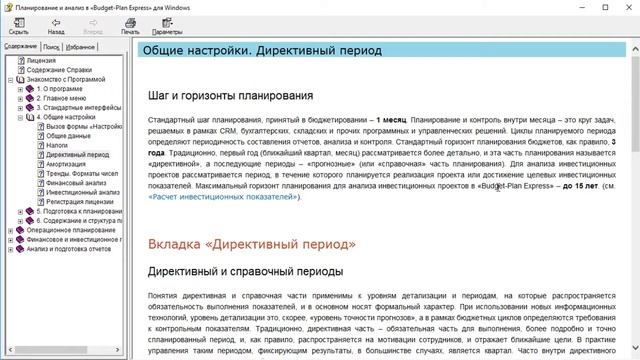This screenshot has height=360, width=640.
Task: Click the page icon beside Налоги
Action: pyautogui.click(x=41, y=145)
